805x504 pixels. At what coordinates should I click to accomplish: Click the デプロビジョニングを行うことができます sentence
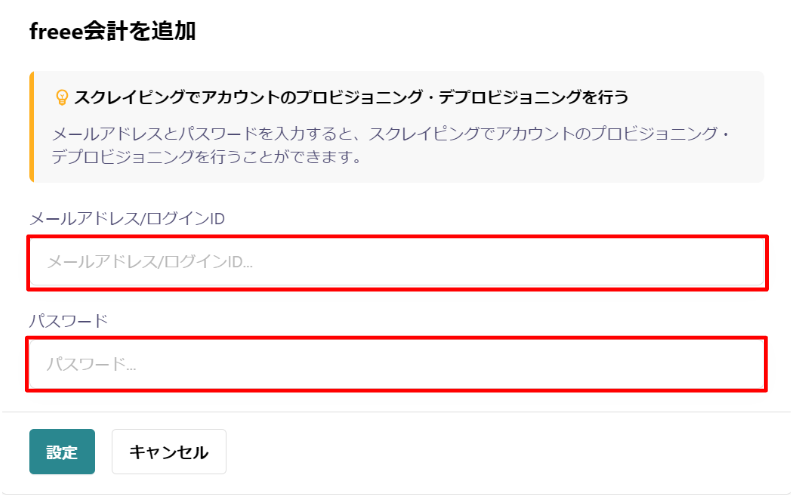point(206,157)
